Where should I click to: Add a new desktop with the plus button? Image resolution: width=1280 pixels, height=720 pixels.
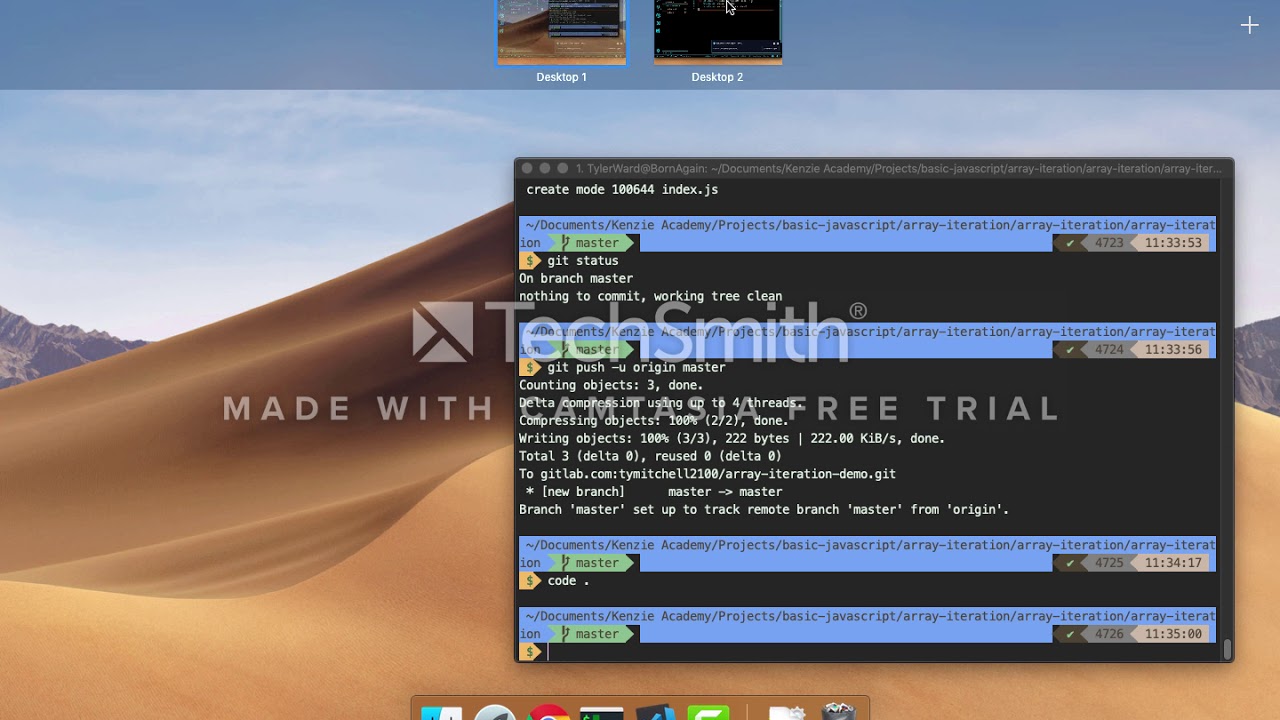(x=1249, y=26)
